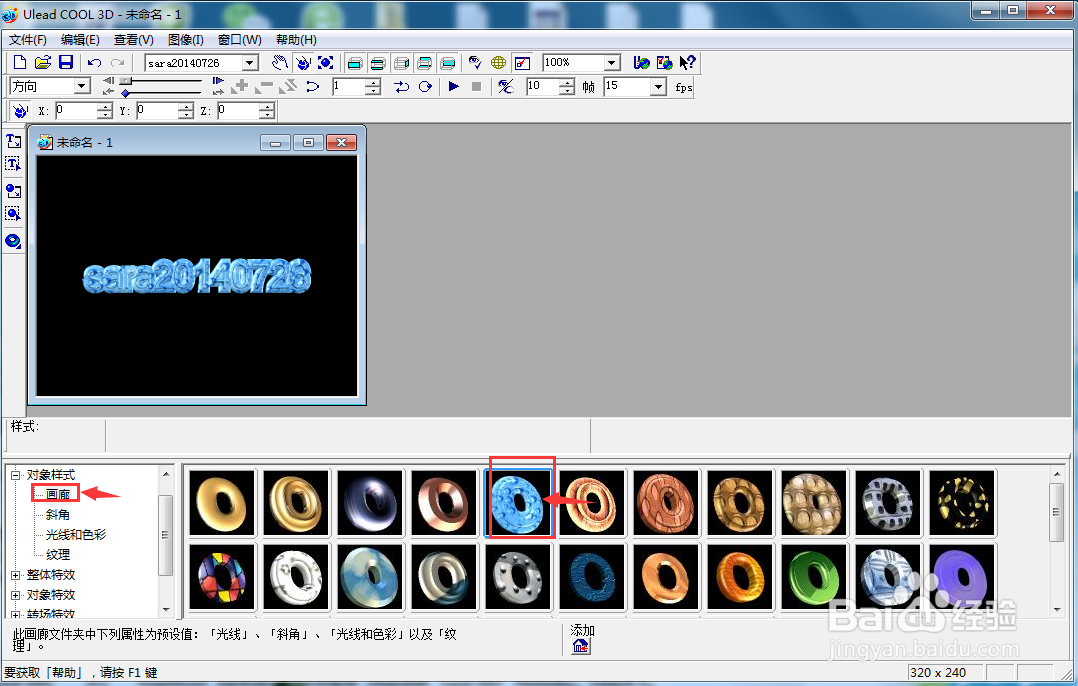This screenshot has width=1078, height=686.
Task: Activate the context help arrow-question icon
Action: pos(688,63)
